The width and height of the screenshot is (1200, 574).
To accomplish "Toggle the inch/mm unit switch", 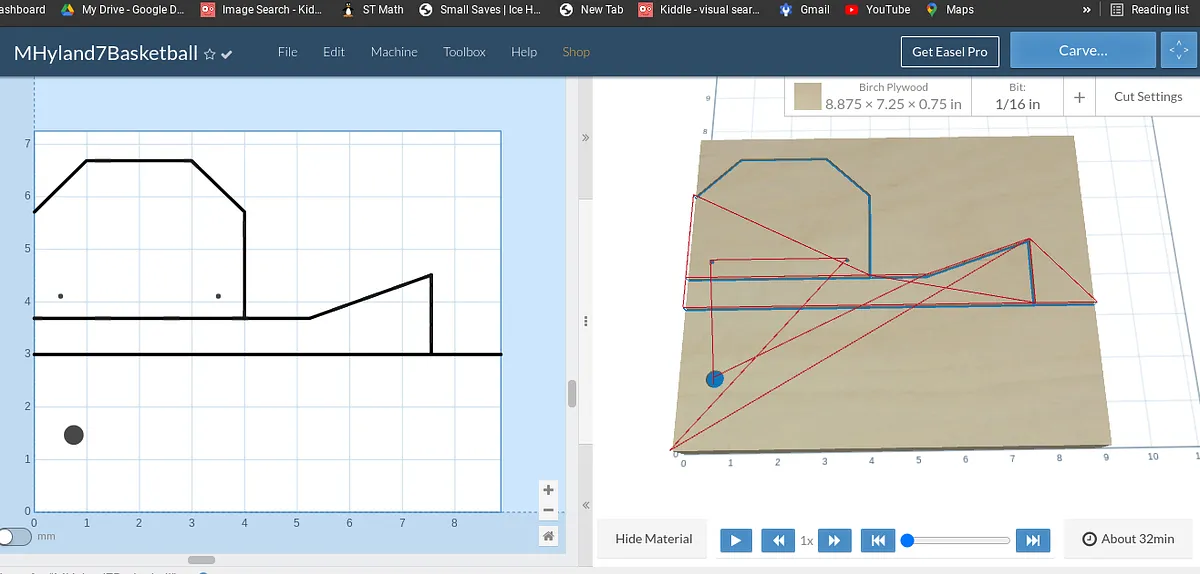I will tap(15, 537).
